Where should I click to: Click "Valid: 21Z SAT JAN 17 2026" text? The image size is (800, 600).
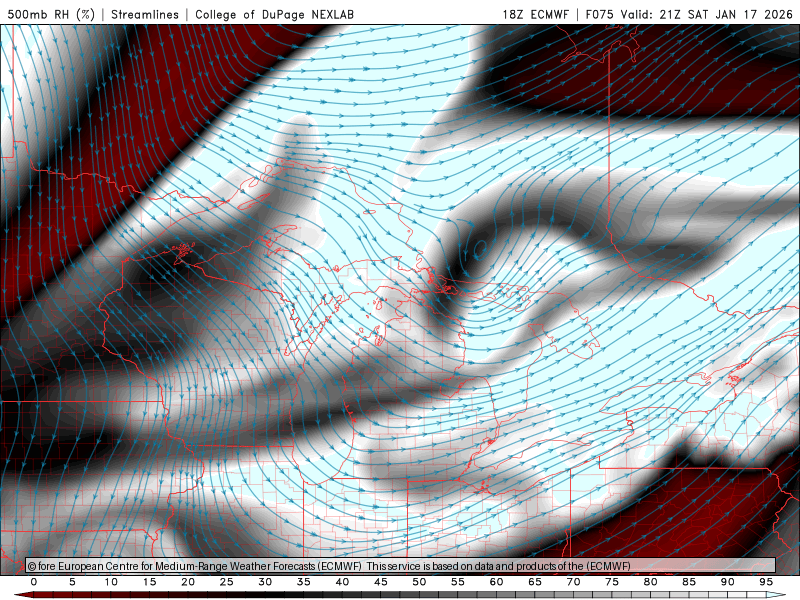(707, 14)
